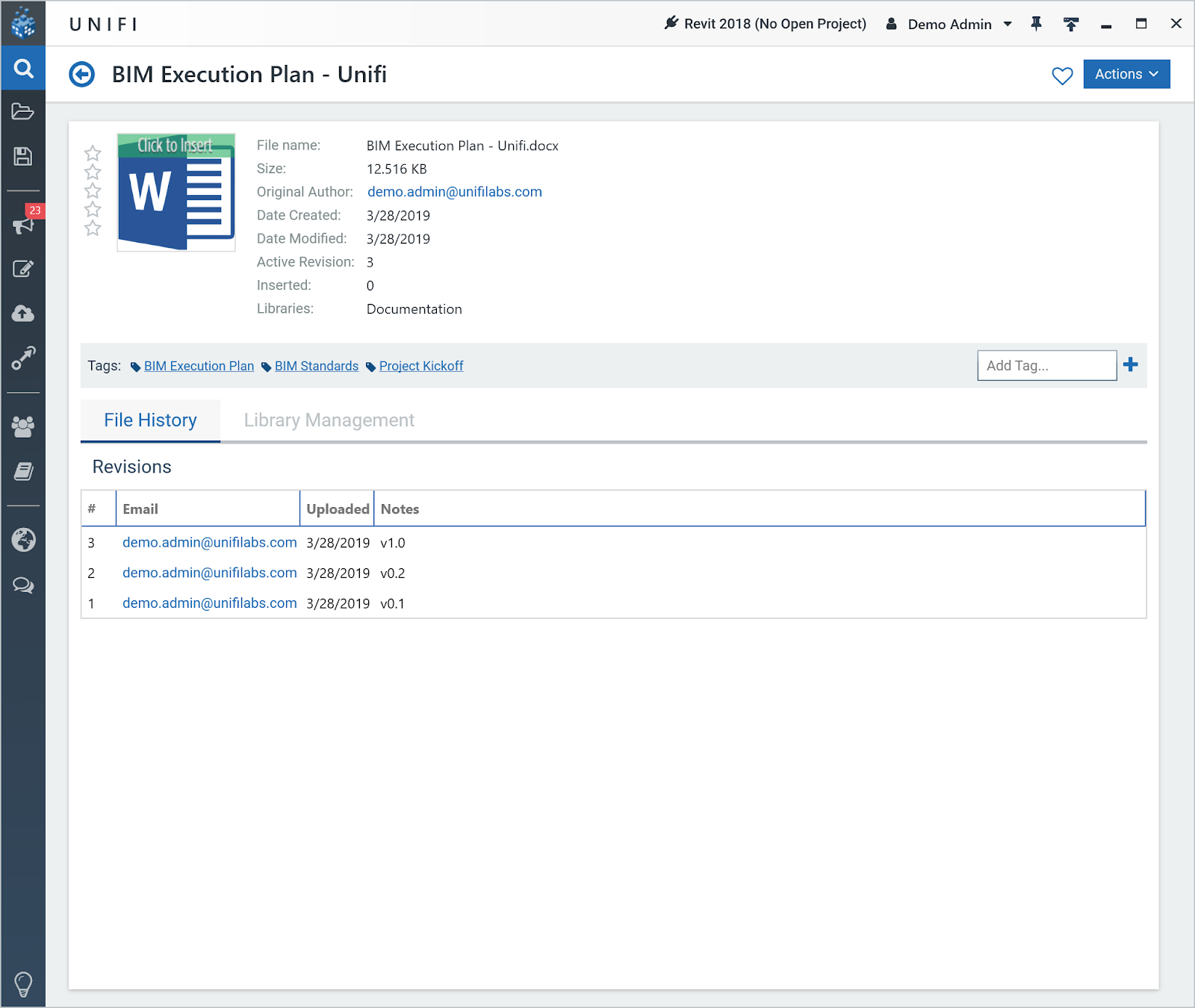
Task: Pin the window with the pushpin icon
Action: click(x=1036, y=24)
